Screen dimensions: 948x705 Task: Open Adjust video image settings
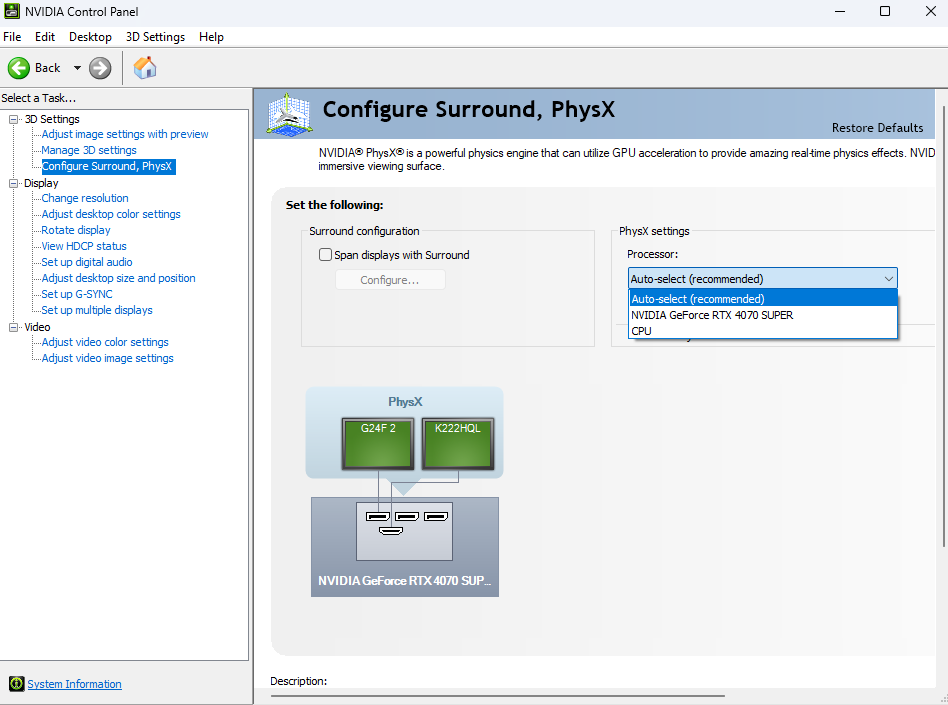[x=107, y=358]
